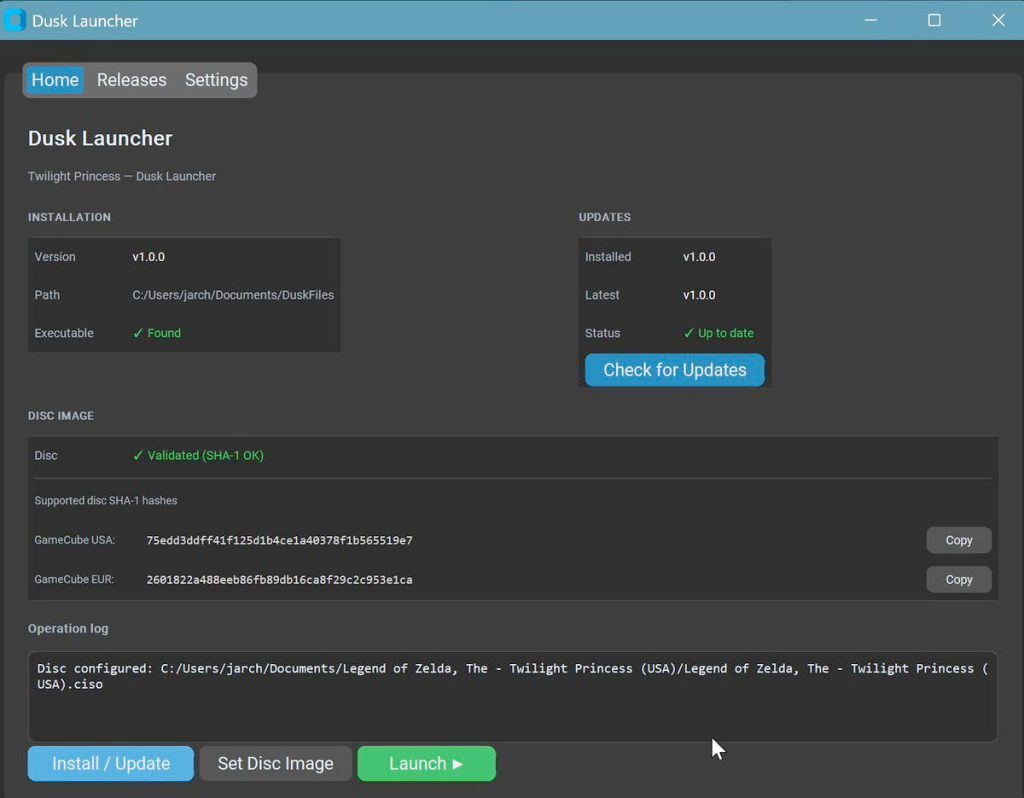Click the DISC IMAGE section header

pyautogui.click(x=61, y=415)
